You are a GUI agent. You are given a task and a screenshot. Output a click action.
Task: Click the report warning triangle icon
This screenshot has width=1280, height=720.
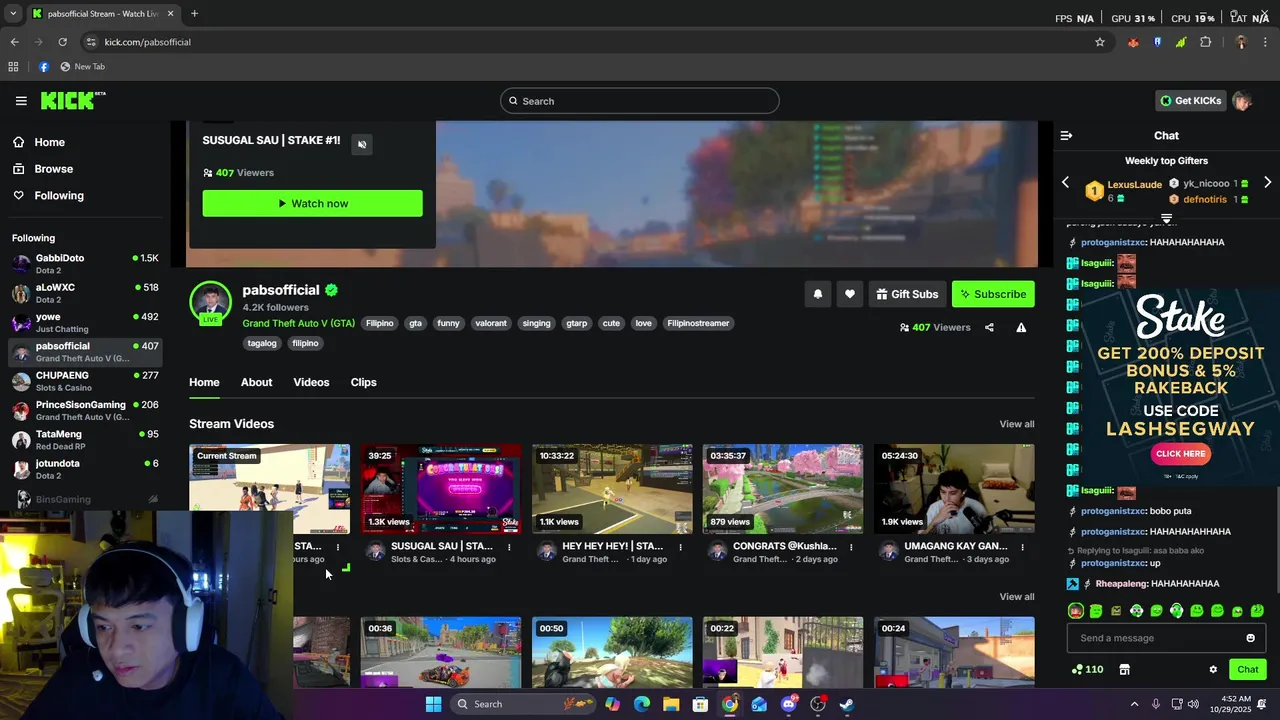point(1021,327)
